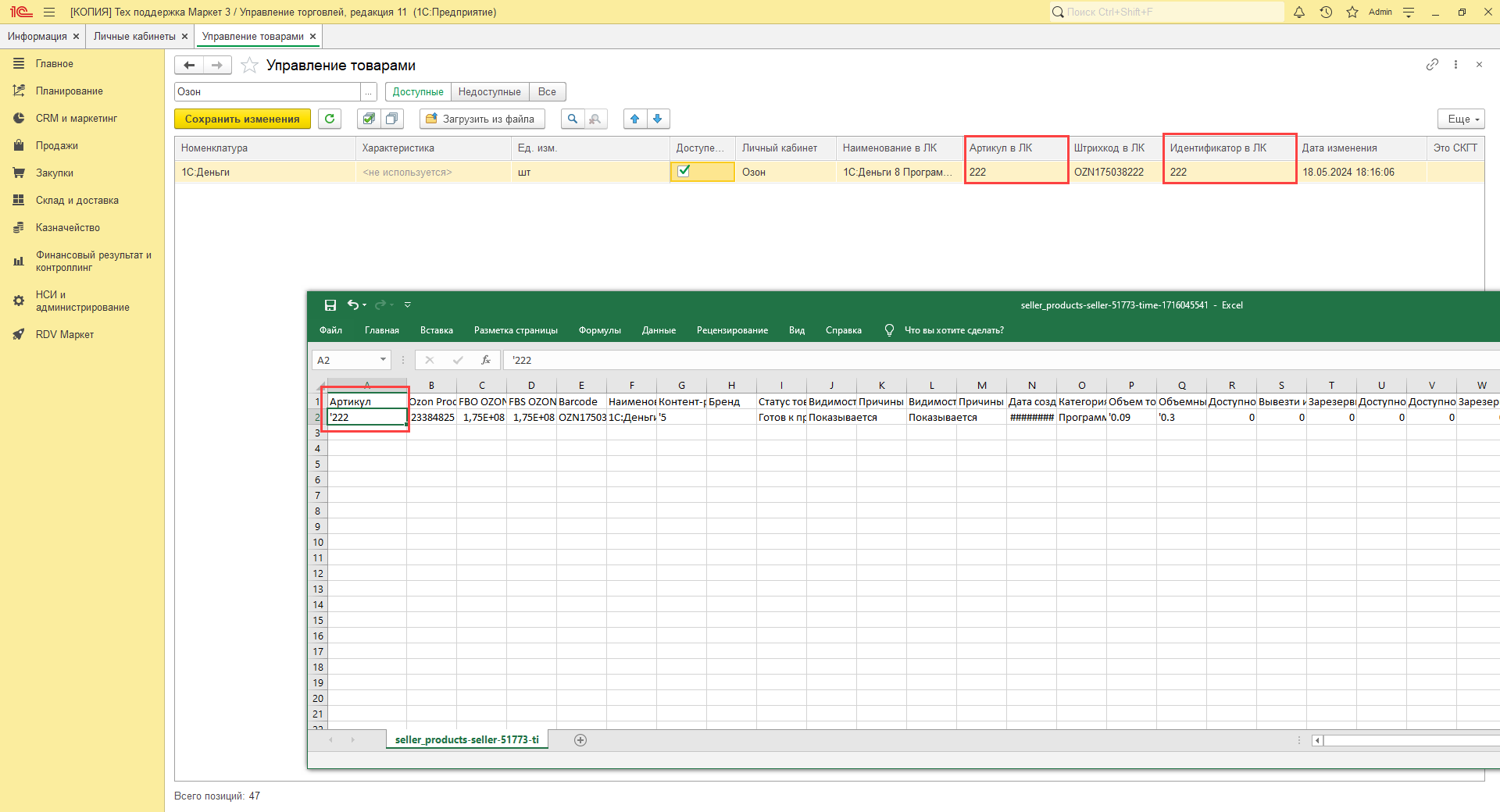Switch to the Личные кабинеты tab

click(134, 37)
